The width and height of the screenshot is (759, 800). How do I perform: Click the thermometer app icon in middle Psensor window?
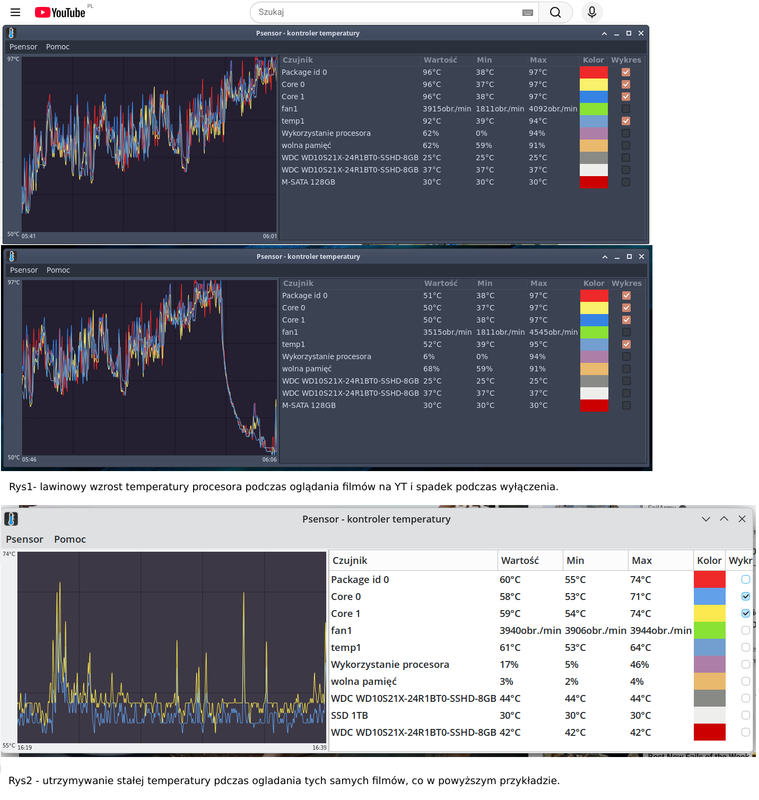point(12,257)
